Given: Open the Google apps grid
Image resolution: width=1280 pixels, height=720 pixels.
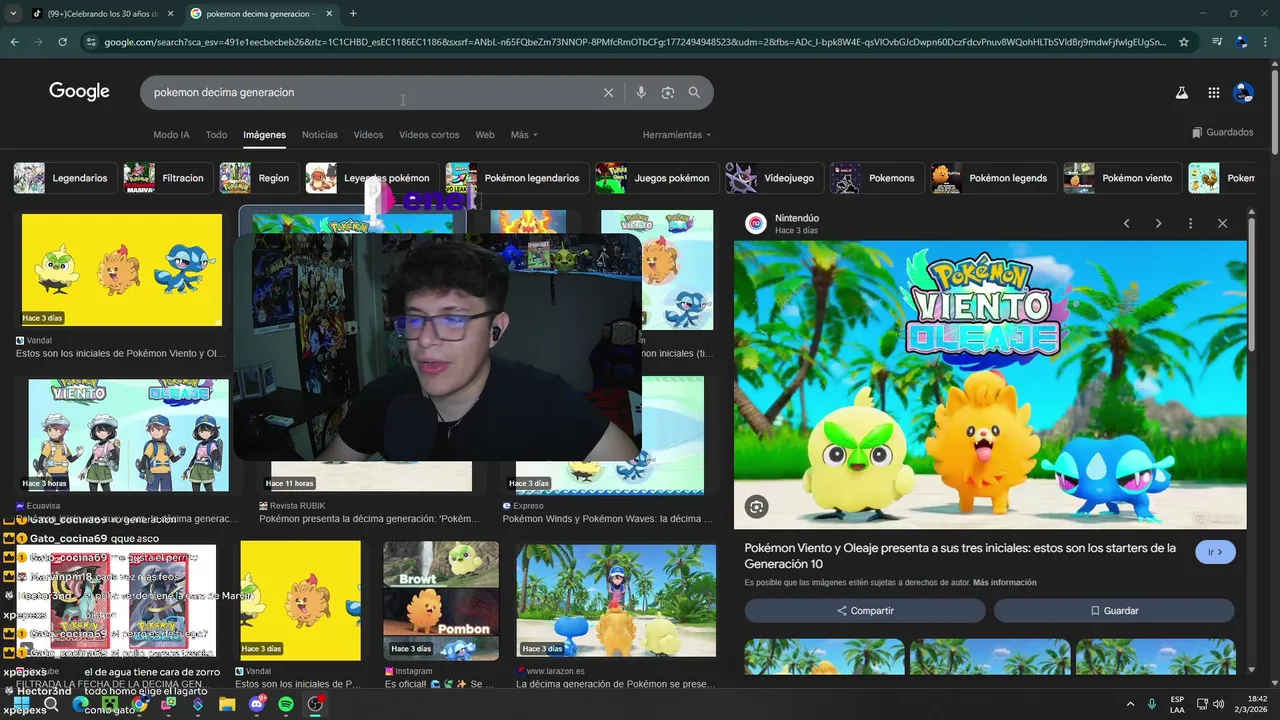Looking at the screenshot, I should pyautogui.click(x=1213, y=92).
